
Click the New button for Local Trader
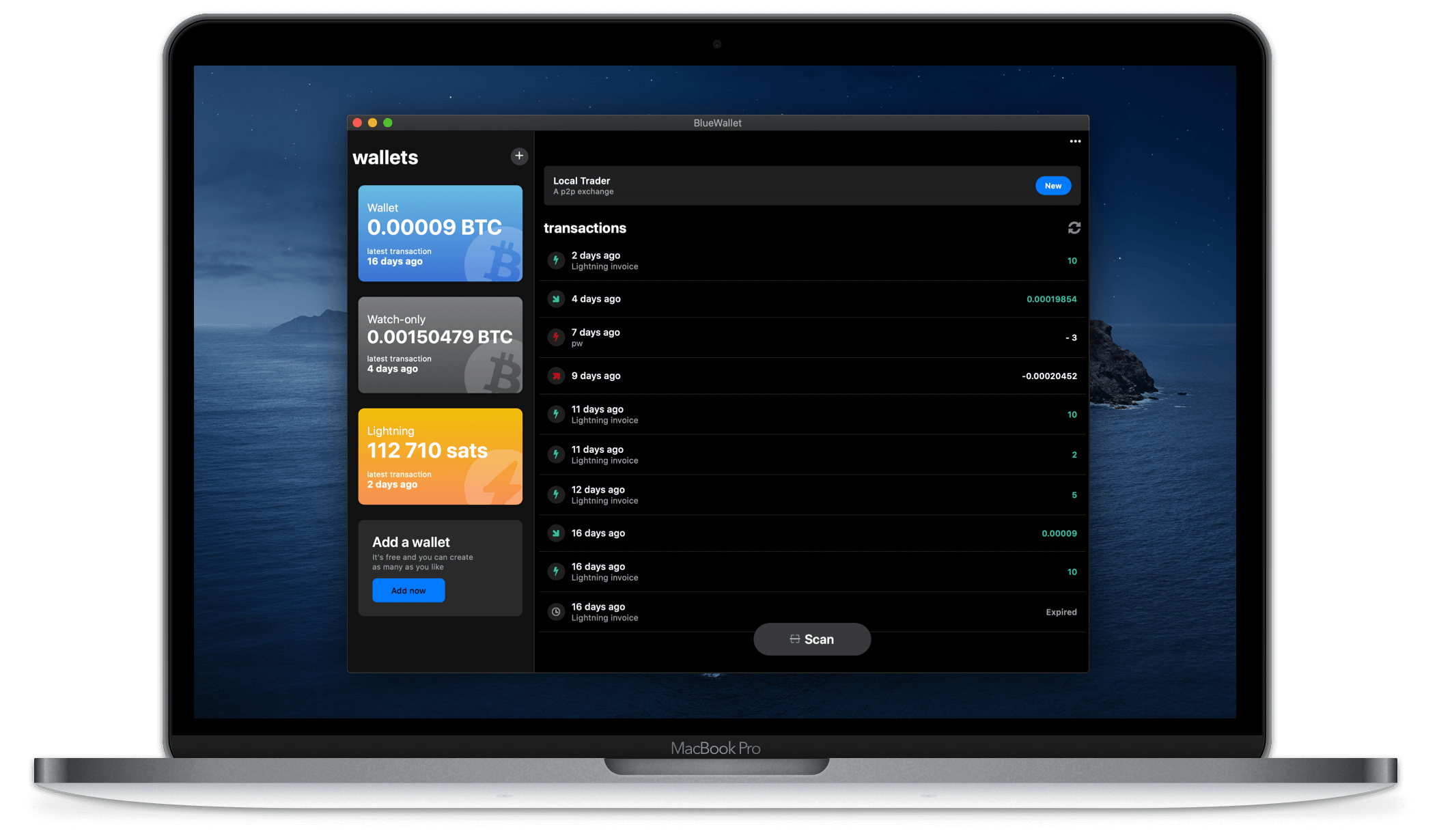click(x=1053, y=185)
